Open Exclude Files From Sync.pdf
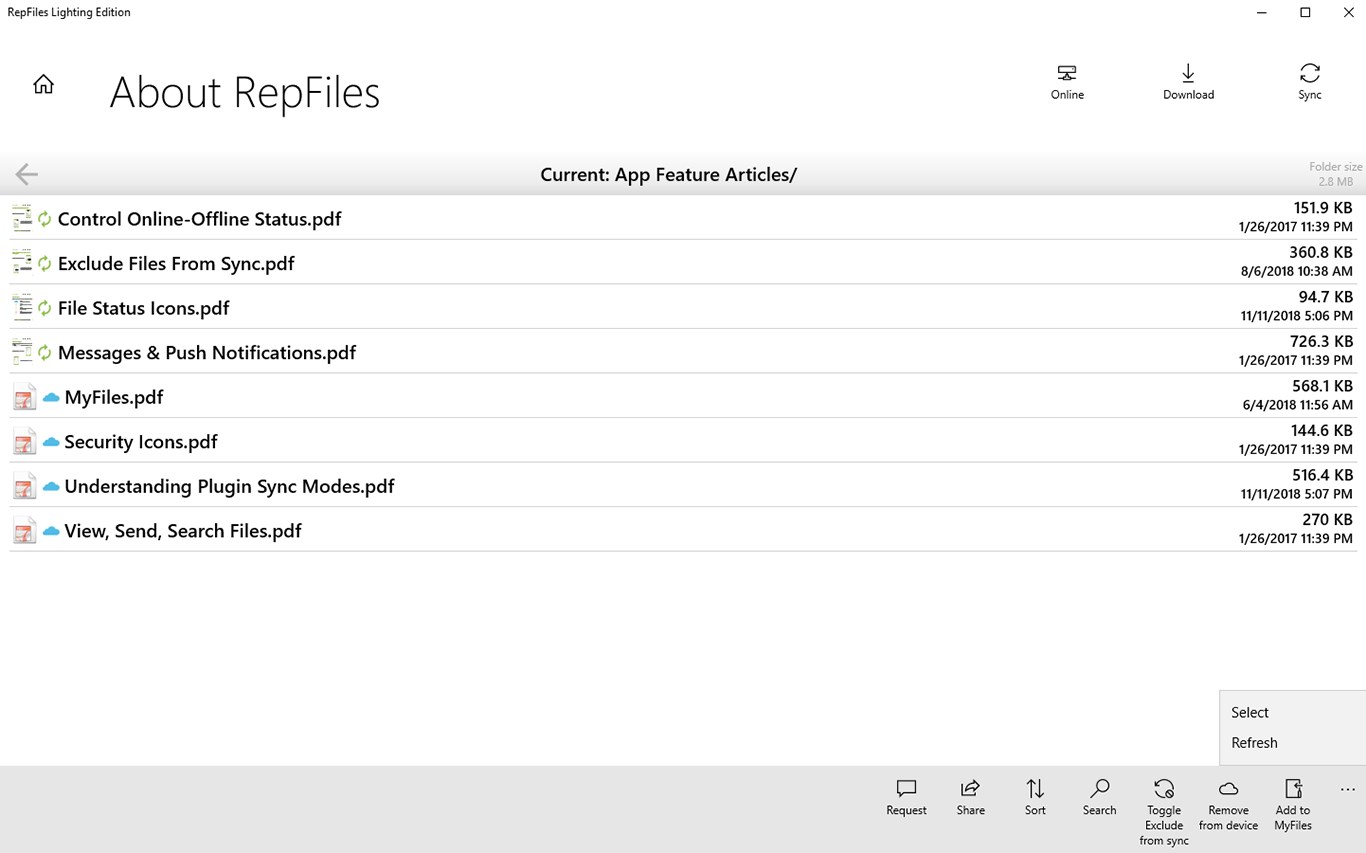 176,264
